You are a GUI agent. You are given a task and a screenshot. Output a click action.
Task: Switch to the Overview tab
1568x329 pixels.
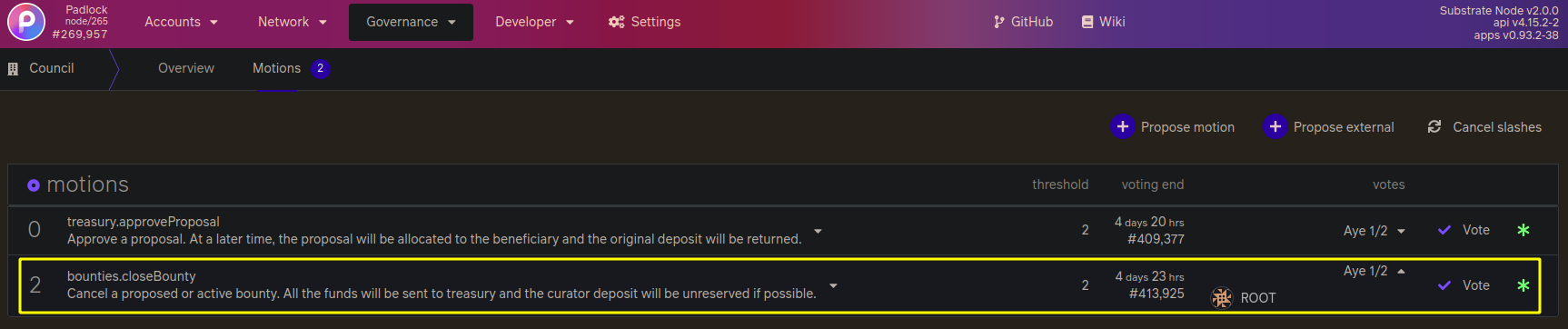tap(186, 68)
